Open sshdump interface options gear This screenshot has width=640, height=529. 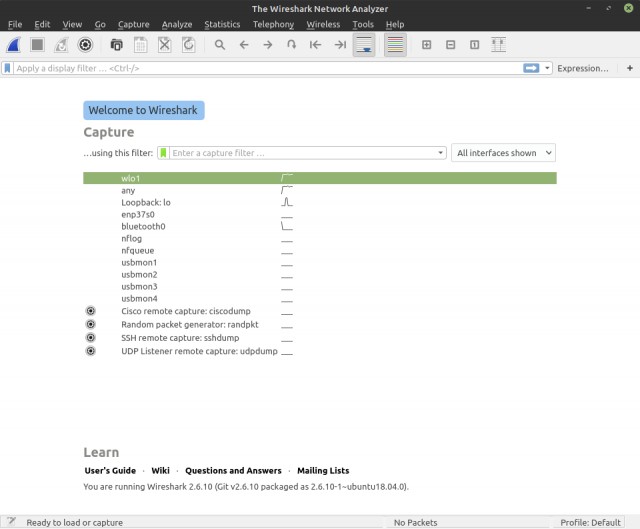[x=91, y=338]
